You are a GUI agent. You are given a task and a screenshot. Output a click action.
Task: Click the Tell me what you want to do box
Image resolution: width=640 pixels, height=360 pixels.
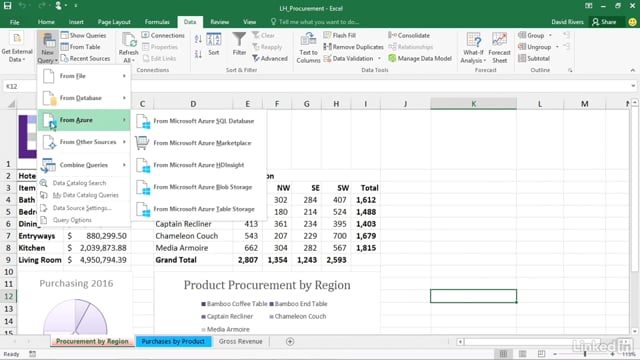pyautogui.click(x=314, y=22)
